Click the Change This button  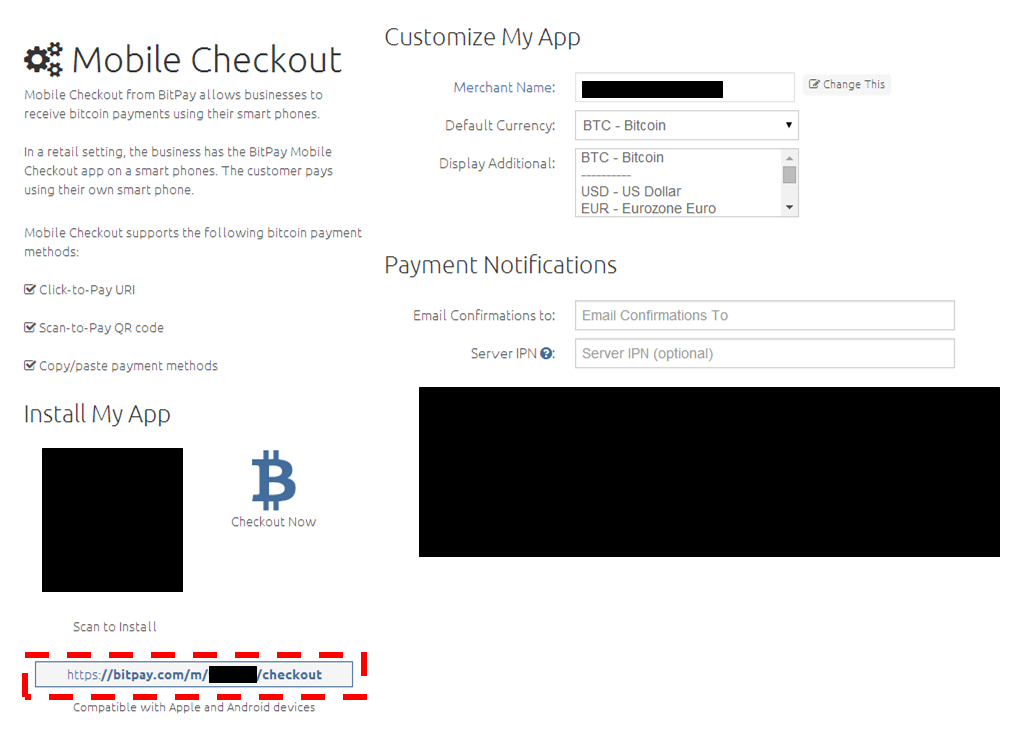847,84
